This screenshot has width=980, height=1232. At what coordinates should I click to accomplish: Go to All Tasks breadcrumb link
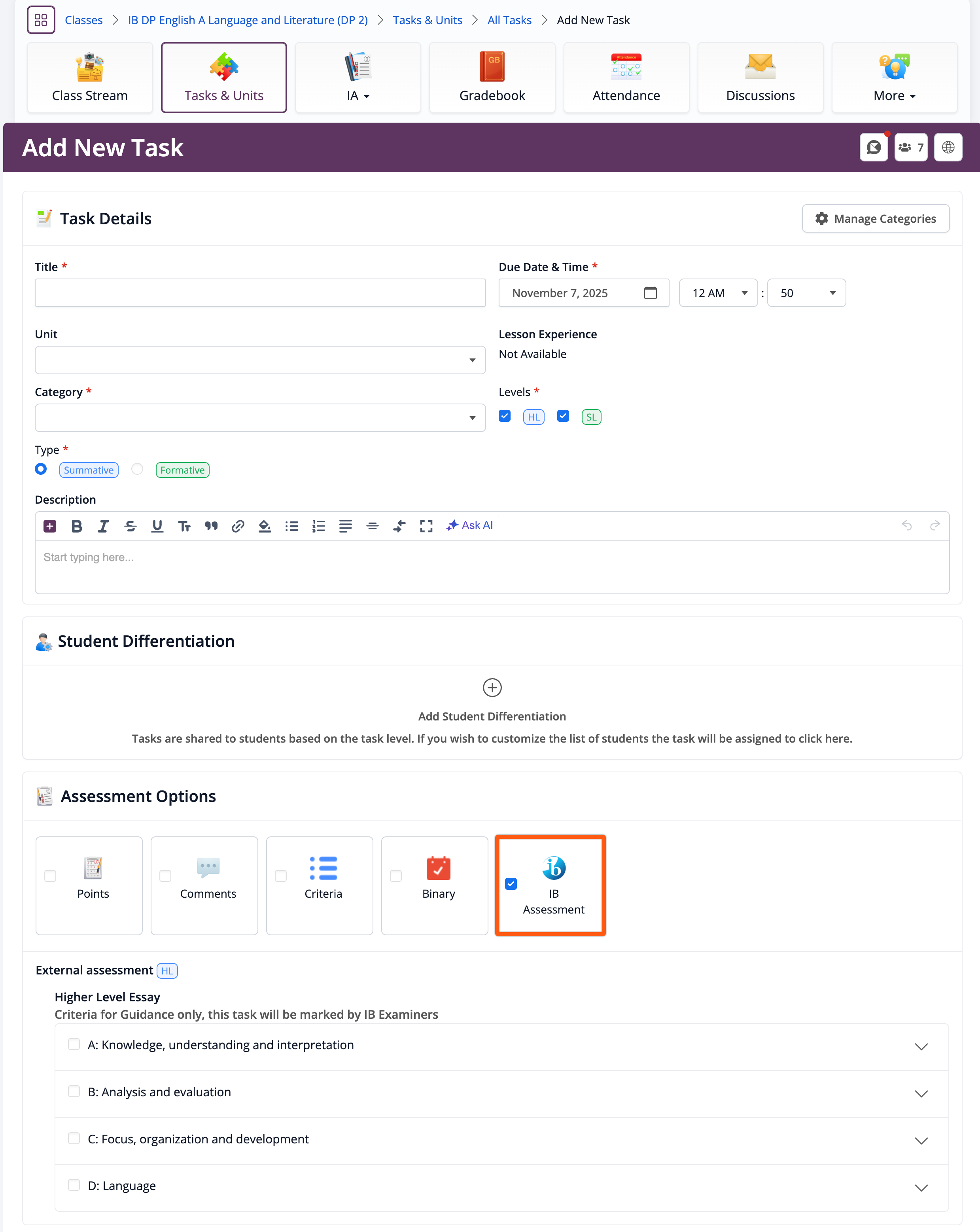click(x=509, y=20)
